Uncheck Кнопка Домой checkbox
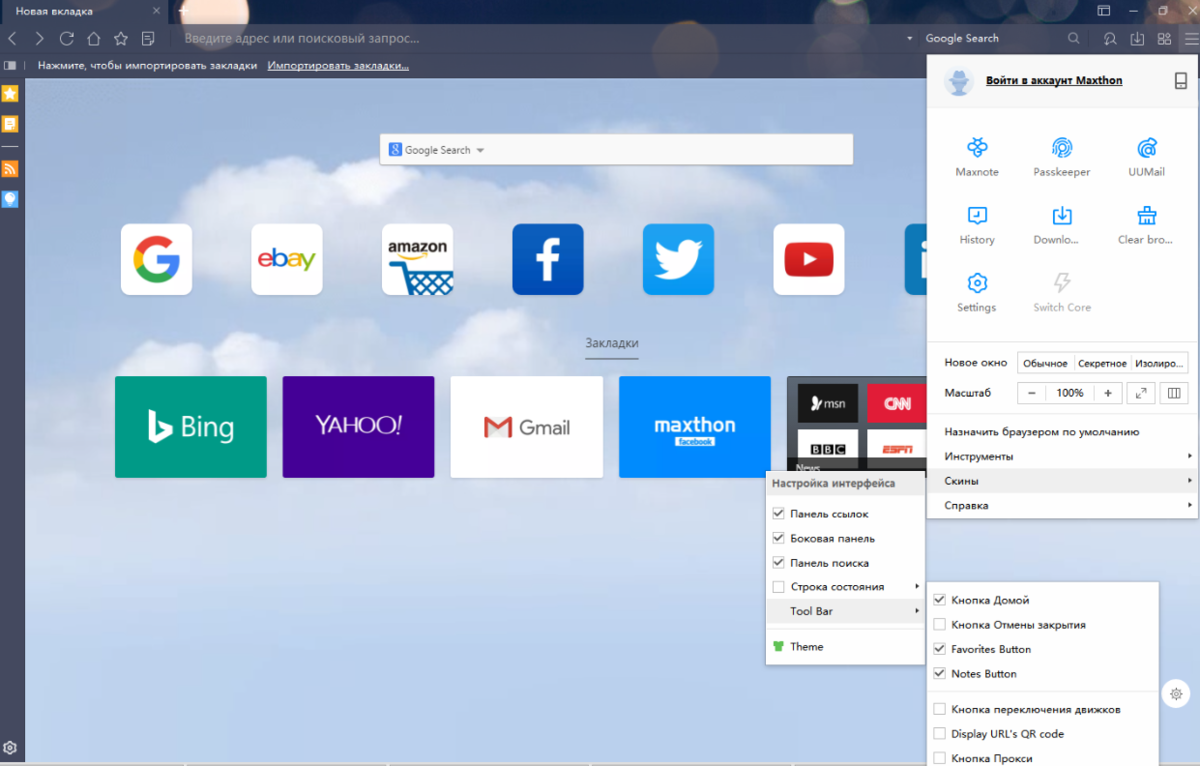The image size is (1200, 766). (x=939, y=600)
